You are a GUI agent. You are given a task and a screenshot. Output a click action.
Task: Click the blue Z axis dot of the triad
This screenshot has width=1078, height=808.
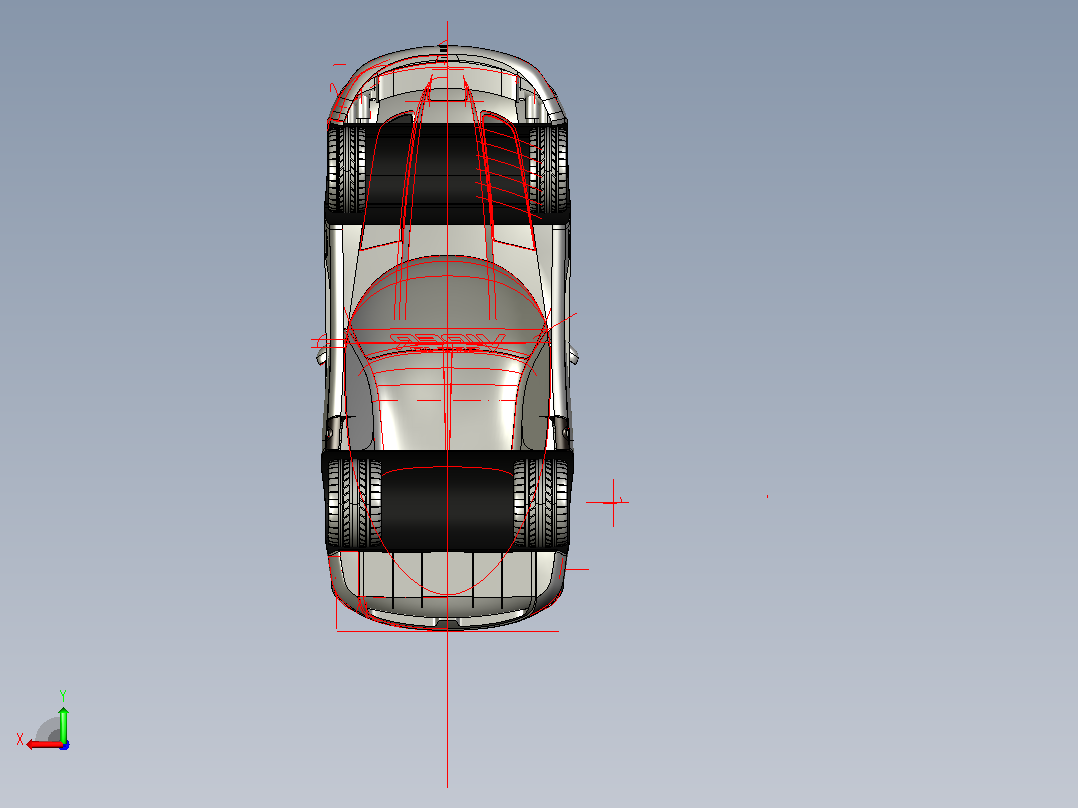click(65, 745)
